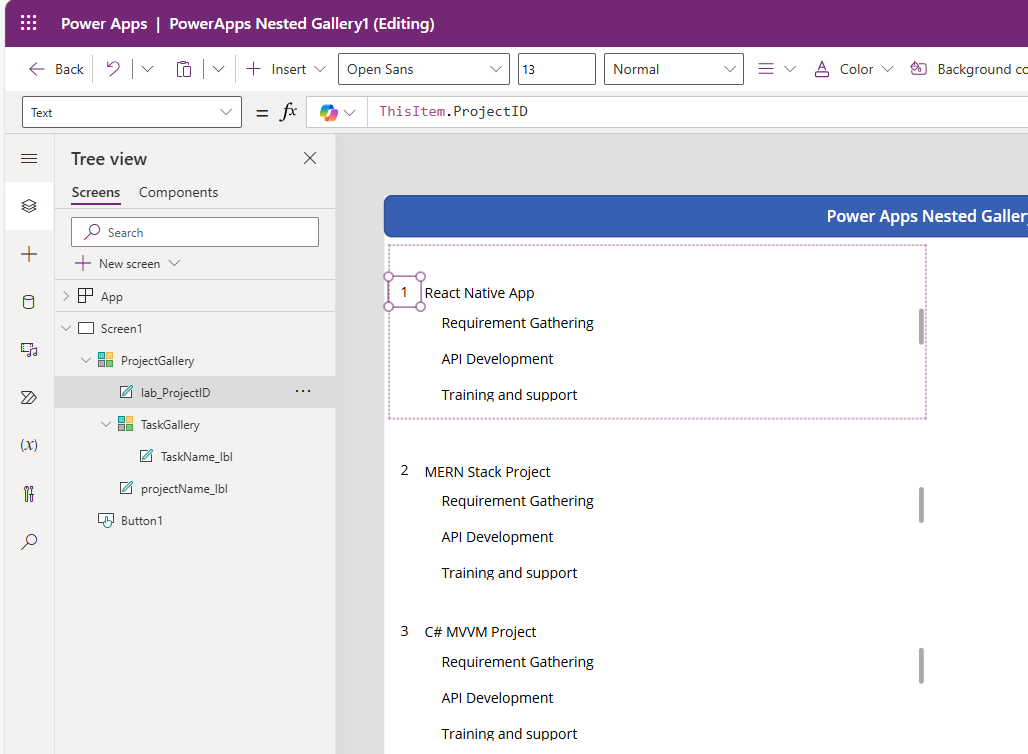The image size is (1028, 754).
Task: Click the text alignment icon
Action: (766, 69)
